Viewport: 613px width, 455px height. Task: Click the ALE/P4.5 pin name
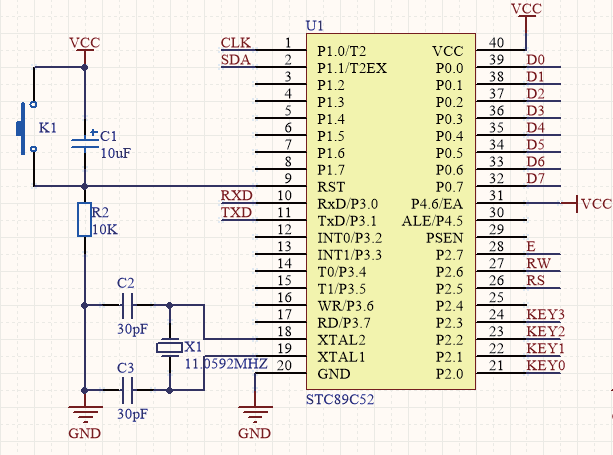[432, 221]
